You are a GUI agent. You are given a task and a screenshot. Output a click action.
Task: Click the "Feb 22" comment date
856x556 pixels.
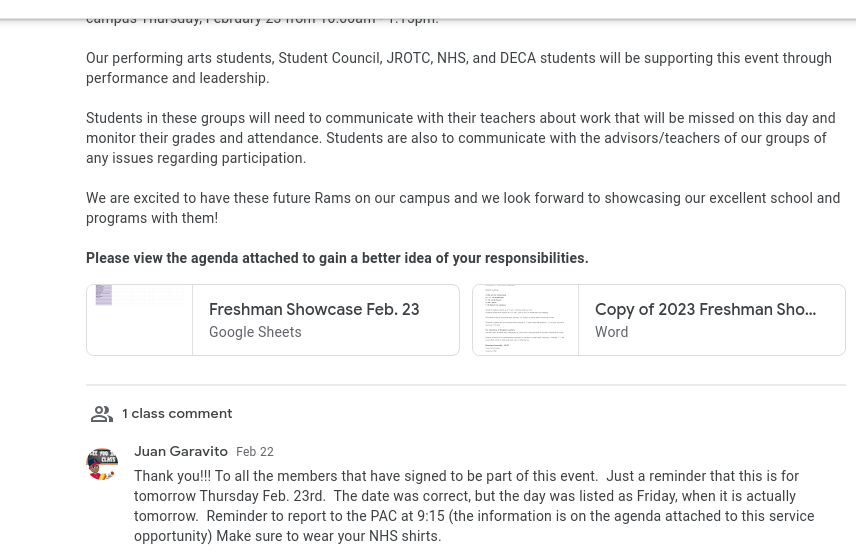tap(255, 453)
